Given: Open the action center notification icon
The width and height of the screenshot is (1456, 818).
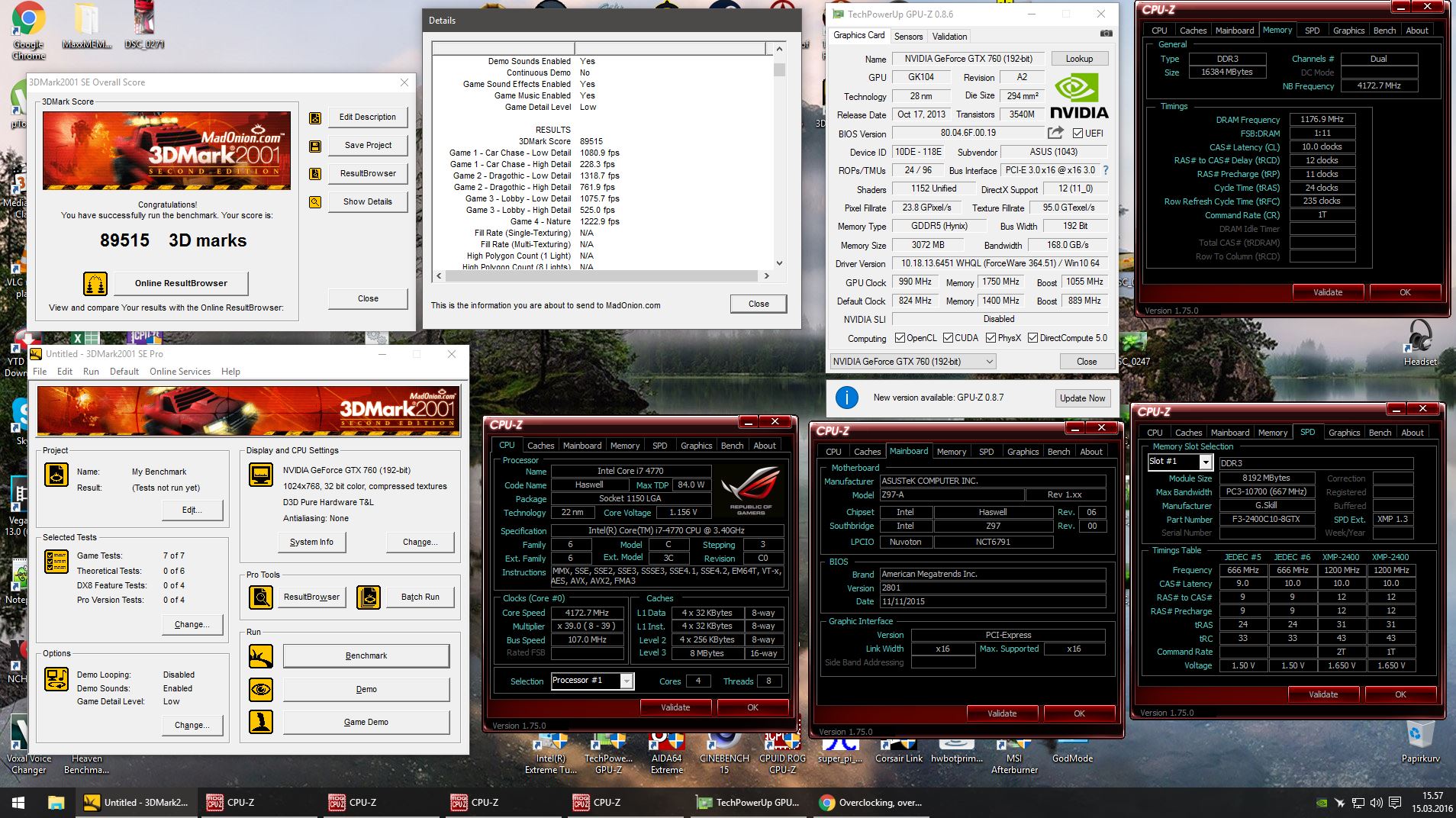Looking at the screenshot, I should click(1395, 802).
